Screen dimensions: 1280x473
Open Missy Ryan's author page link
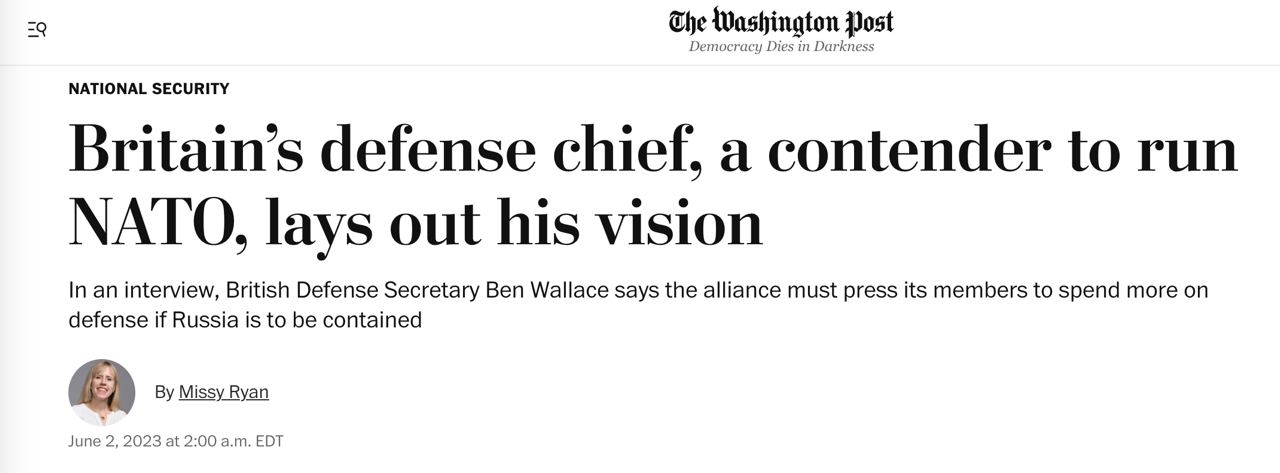223,392
